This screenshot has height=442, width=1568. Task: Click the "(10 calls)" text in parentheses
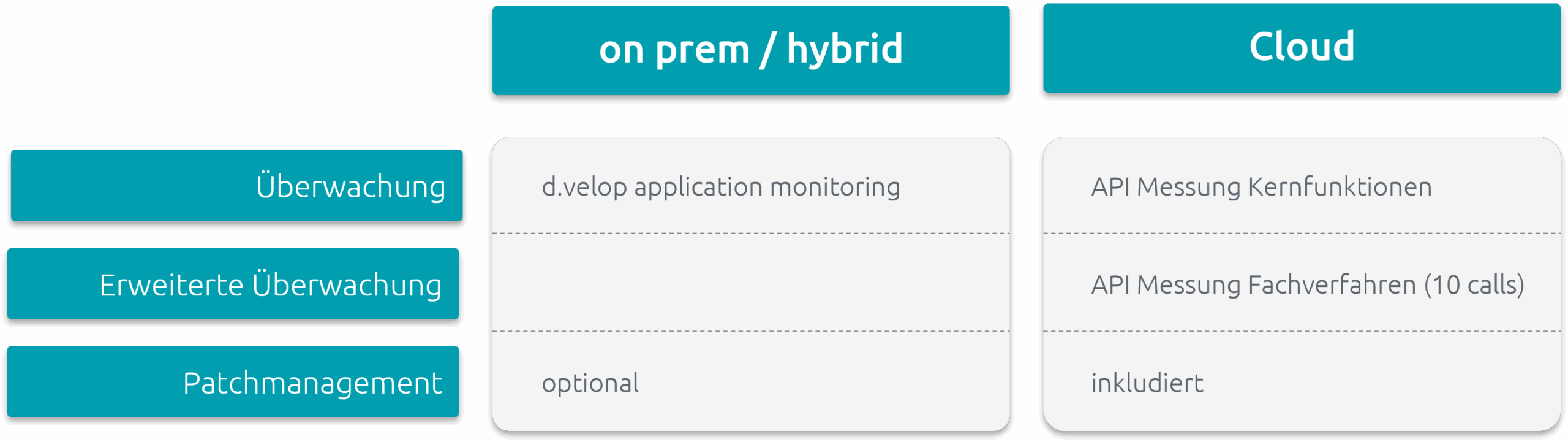click(1474, 284)
